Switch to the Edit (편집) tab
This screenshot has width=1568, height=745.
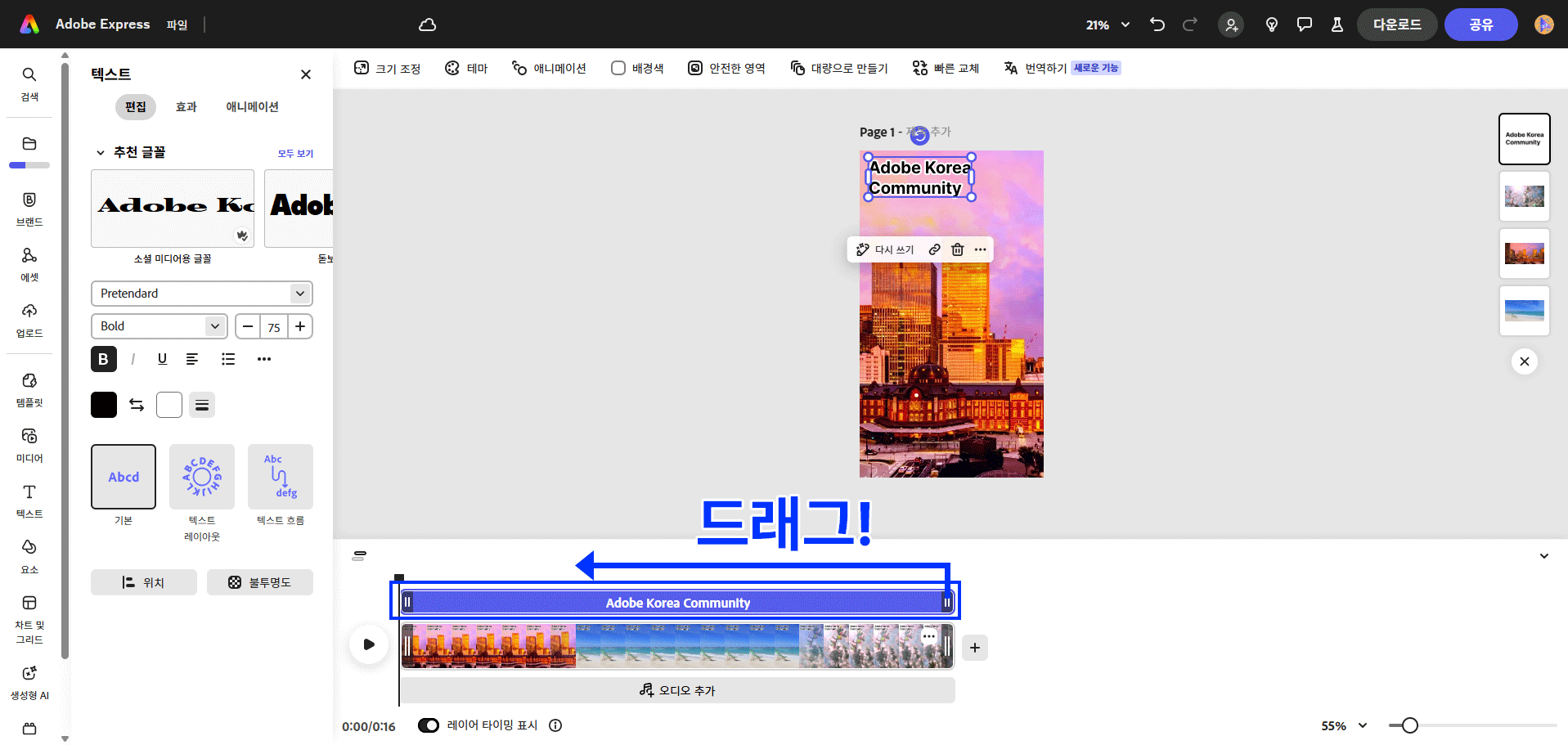[x=135, y=106]
